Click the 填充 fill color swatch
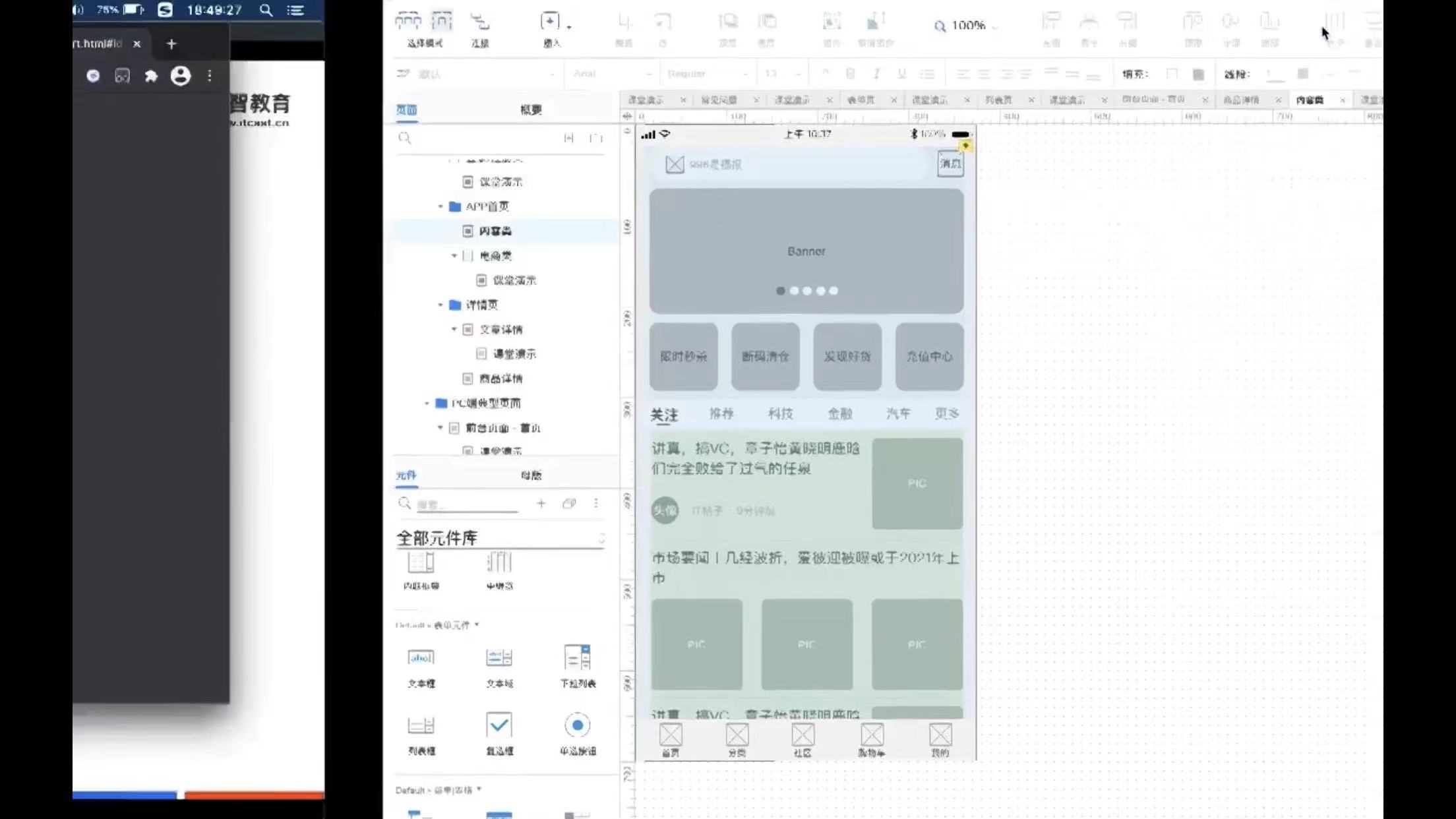This screenshot has height=819, width=1456. point(1172,74)
